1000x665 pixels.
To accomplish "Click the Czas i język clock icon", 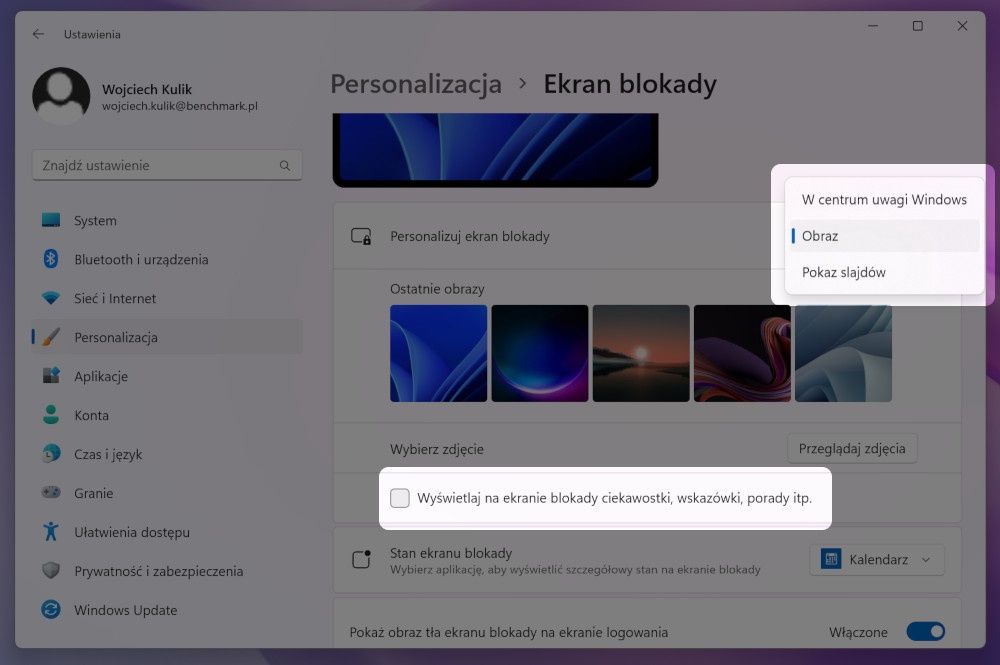I will 51,453.
